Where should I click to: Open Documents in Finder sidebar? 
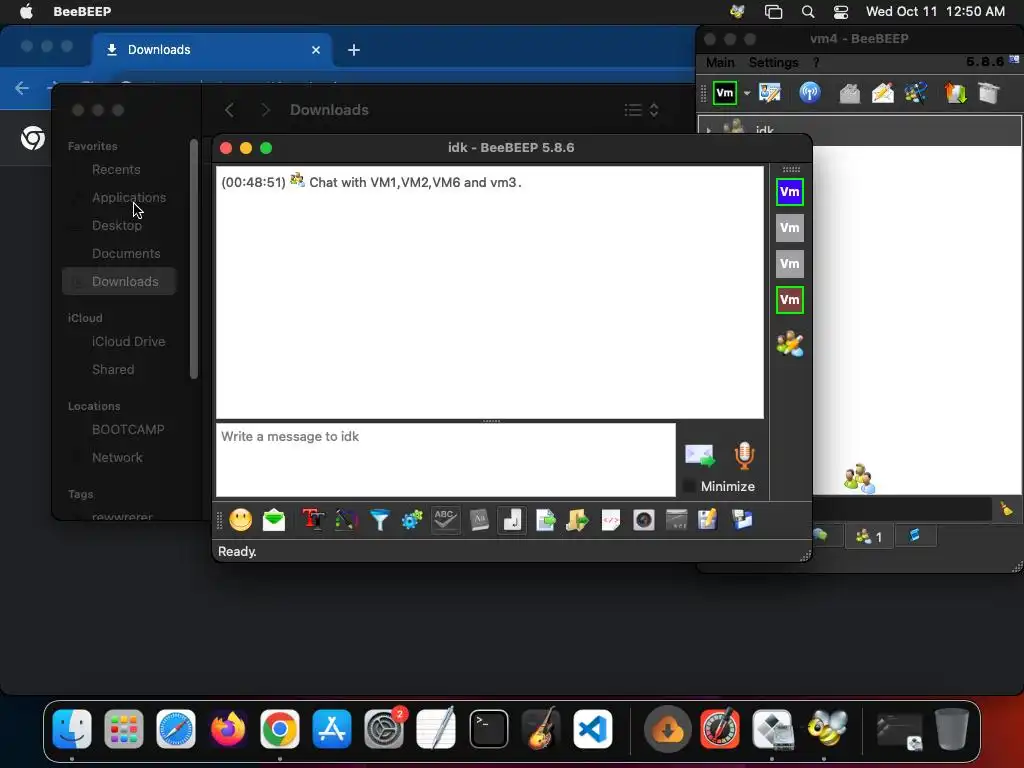click(x=126, y=253)
